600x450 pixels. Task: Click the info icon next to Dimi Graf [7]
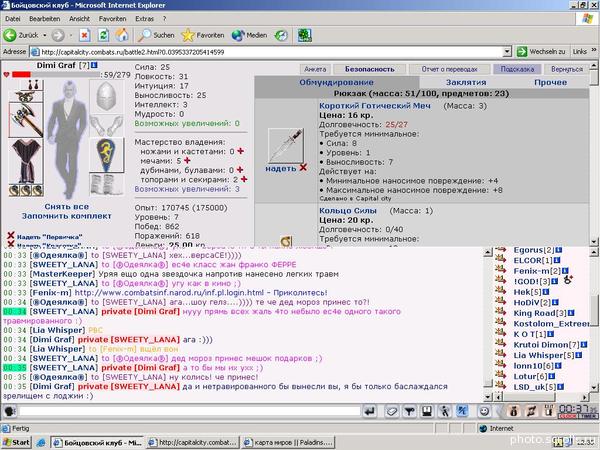pyautogui.click(x=94, y=65)
